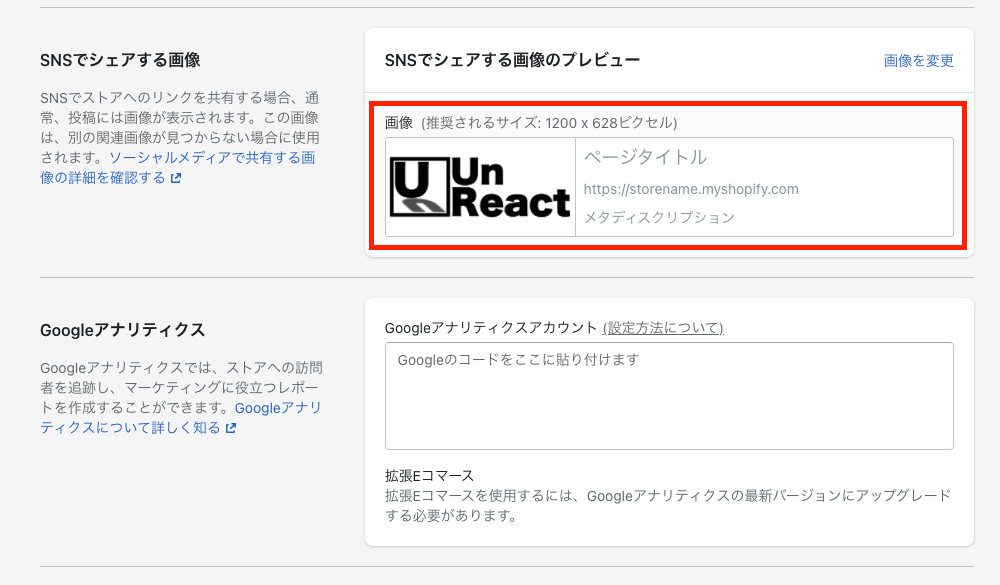Click the 推奨されるサイズ: 1200 x 628ピクセル text
This screenshot has width=1000, height=585.
point(549,122)
